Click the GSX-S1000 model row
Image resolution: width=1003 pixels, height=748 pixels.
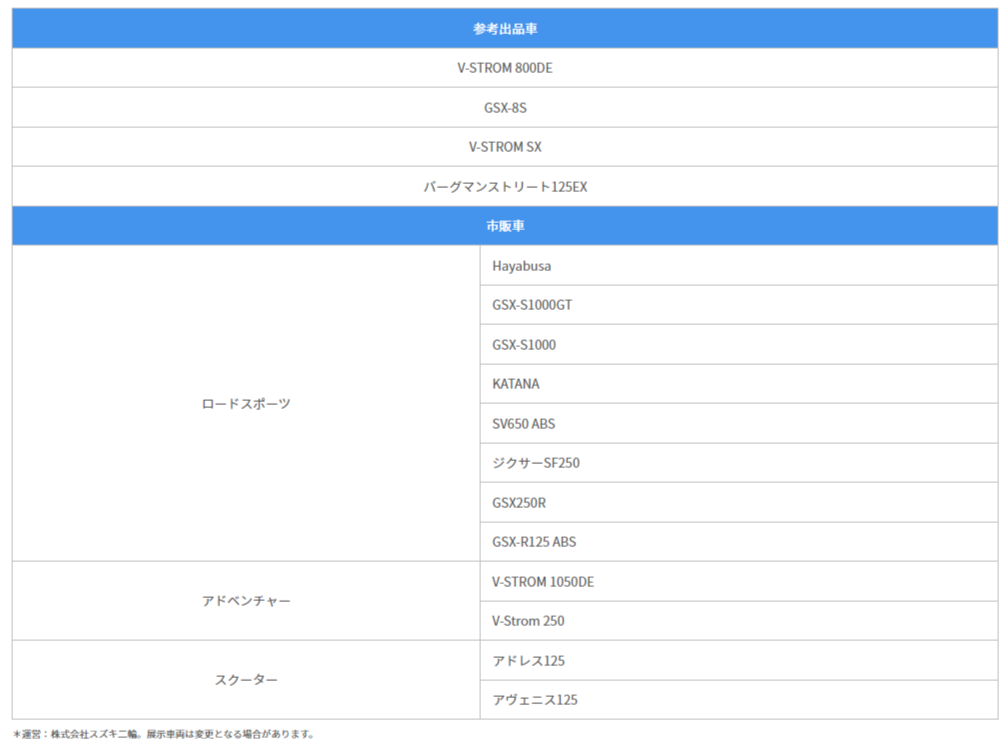[x=524, y=345]
